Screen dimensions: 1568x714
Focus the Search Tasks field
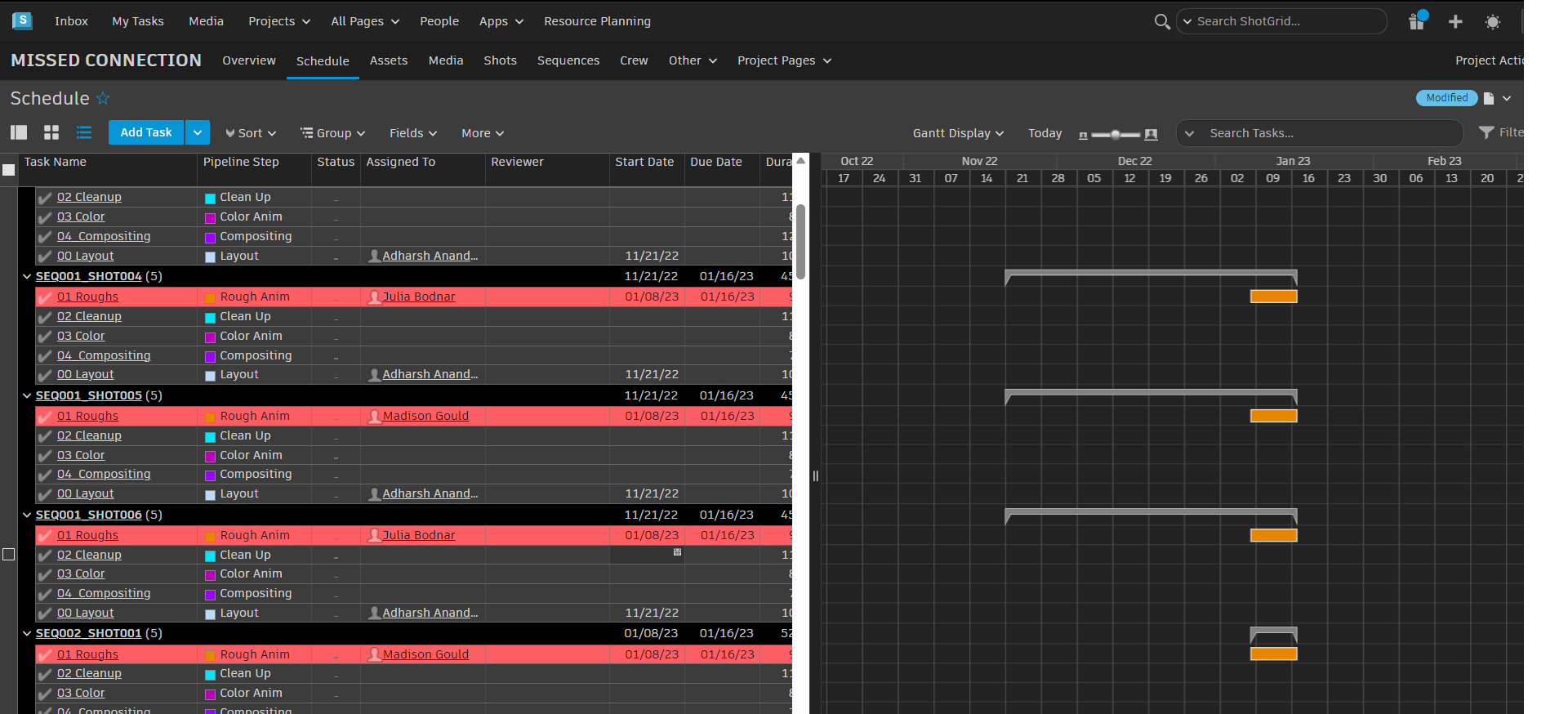click(1320, 133)
